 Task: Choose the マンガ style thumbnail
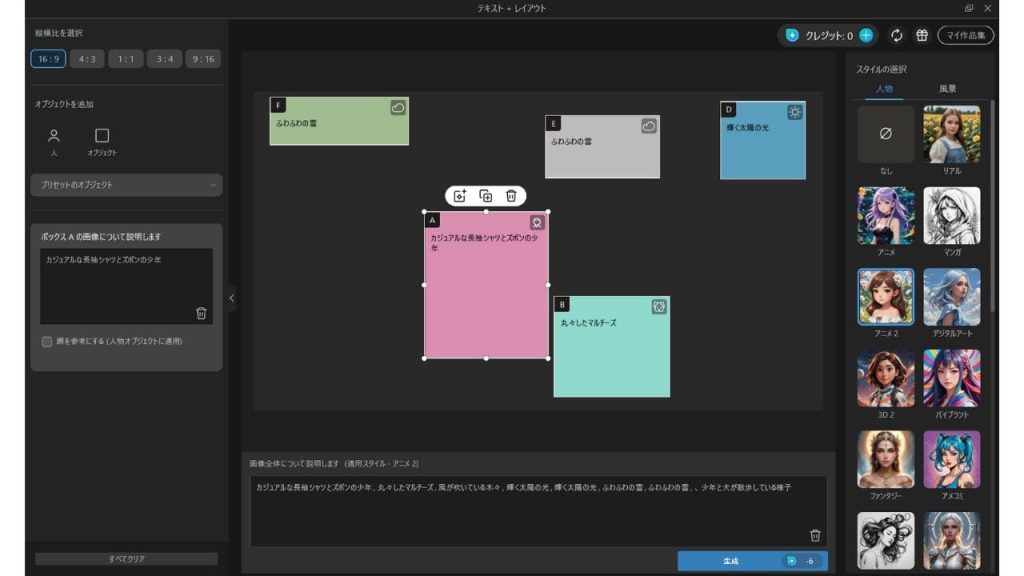point(951,216)
